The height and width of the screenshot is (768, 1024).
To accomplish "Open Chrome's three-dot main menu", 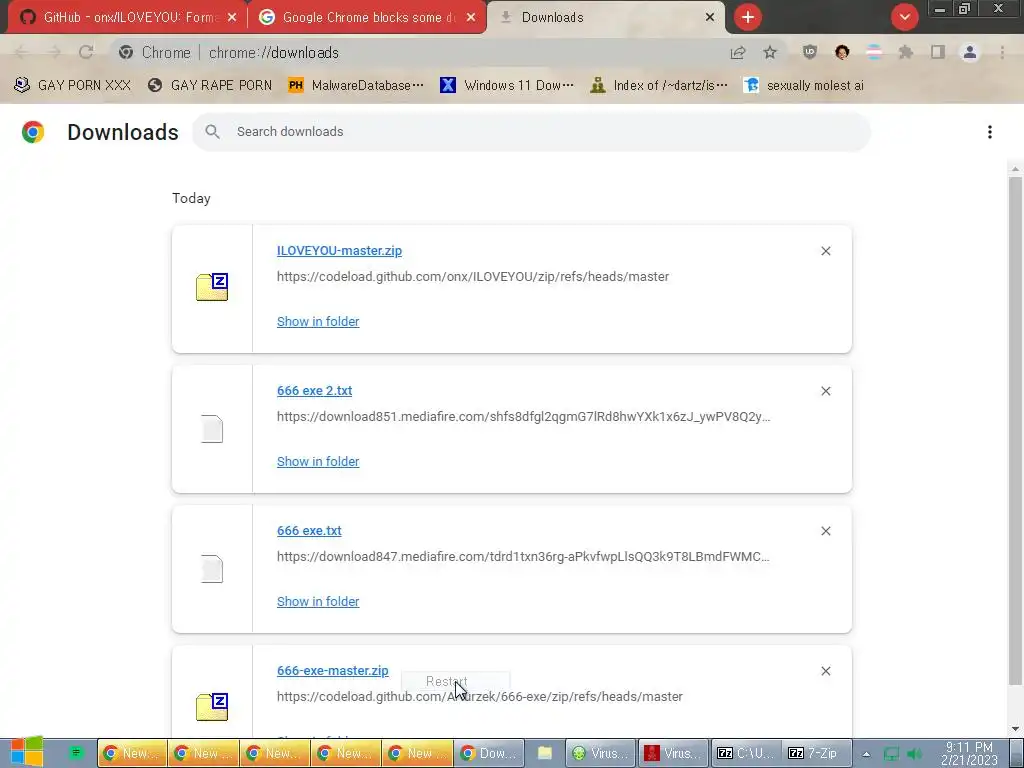I will [1002, 52].
